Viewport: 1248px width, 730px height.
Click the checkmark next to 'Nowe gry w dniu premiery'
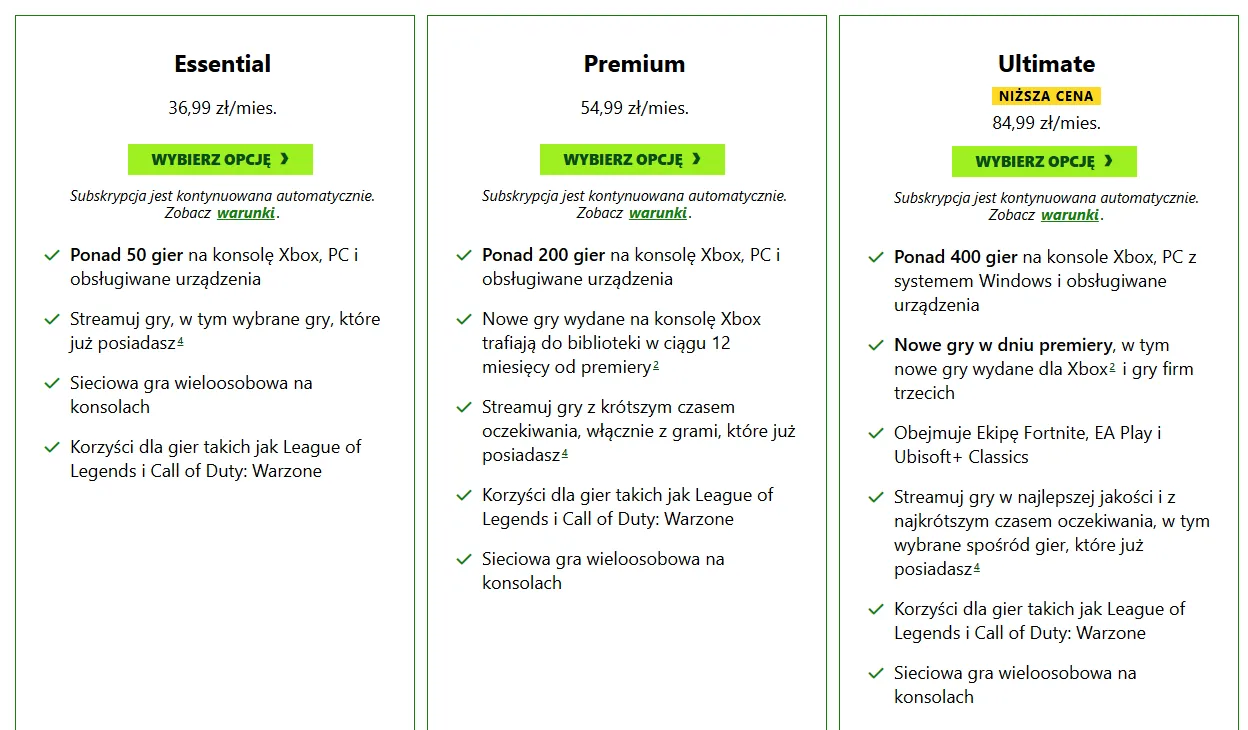tap(876, 346)
